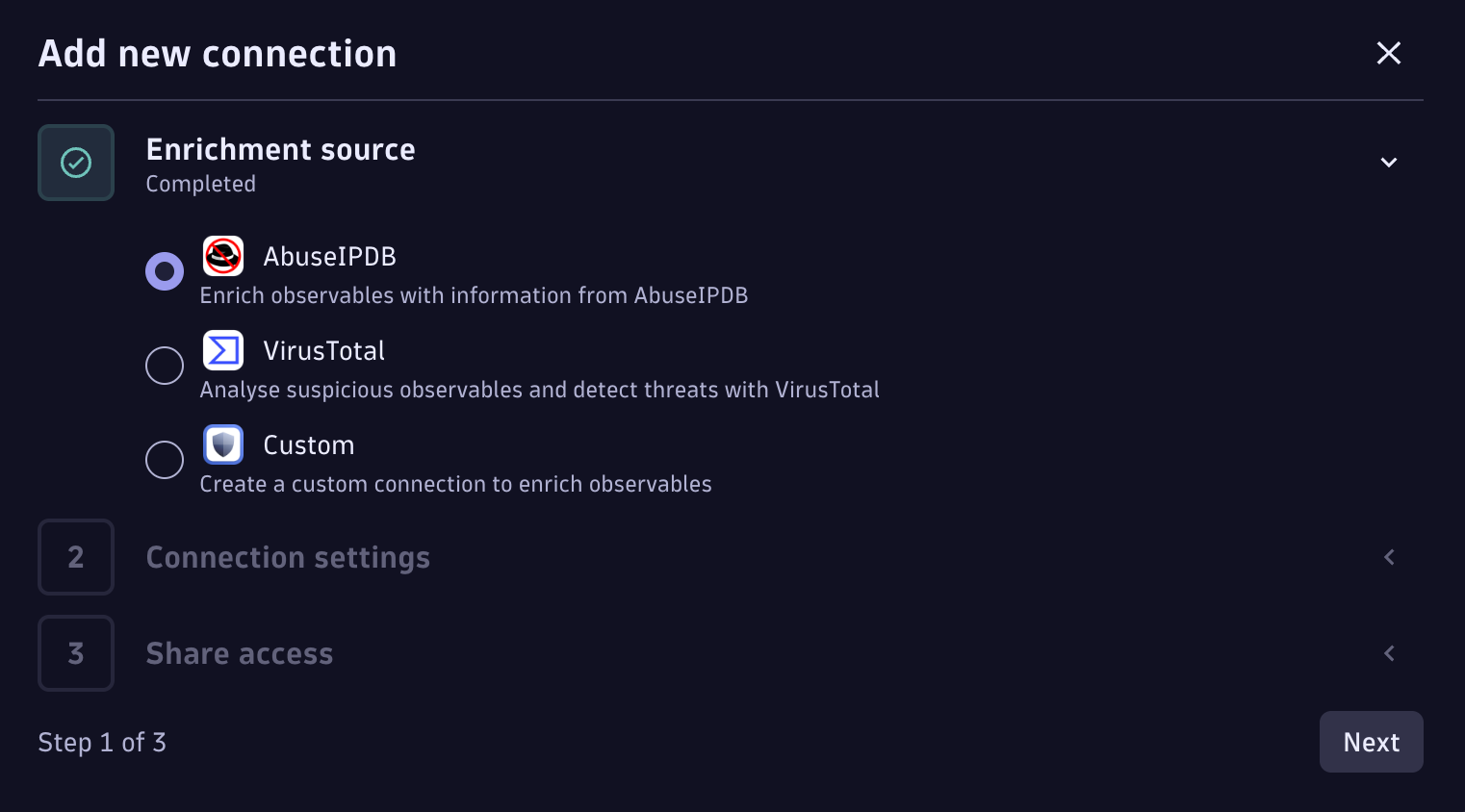
Task: Click the VirusTotal label text
Action: [324, 351]
